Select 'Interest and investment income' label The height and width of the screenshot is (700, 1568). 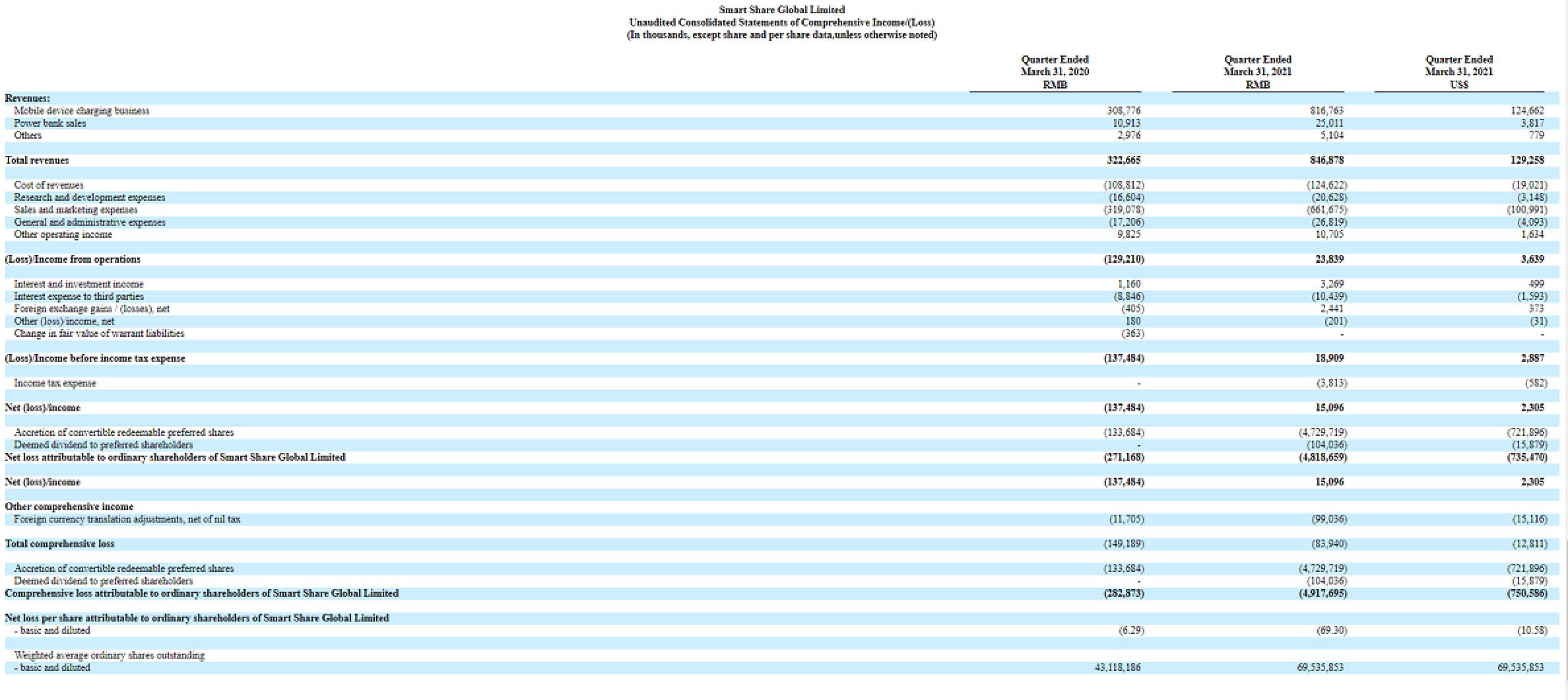pyautogui.click(x=79, y=284)
